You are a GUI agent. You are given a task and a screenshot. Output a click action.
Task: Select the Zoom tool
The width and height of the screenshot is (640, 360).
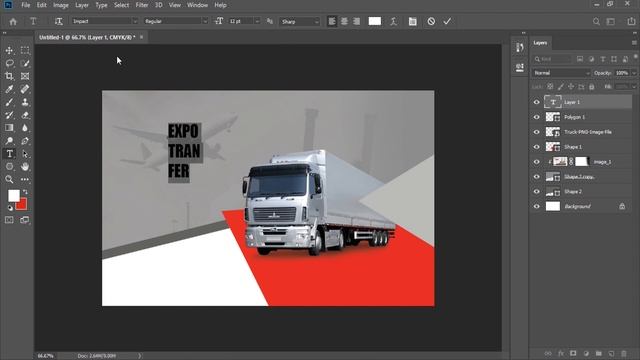click(x=9, y=179)
